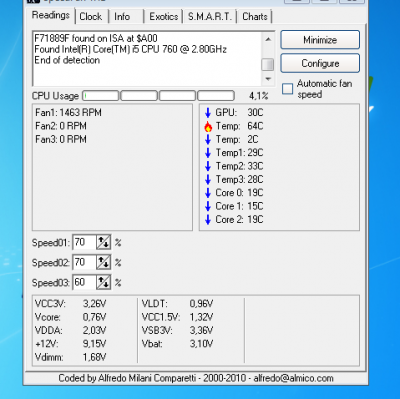Click the blue arrow next to Core 0

coord(208,193)
